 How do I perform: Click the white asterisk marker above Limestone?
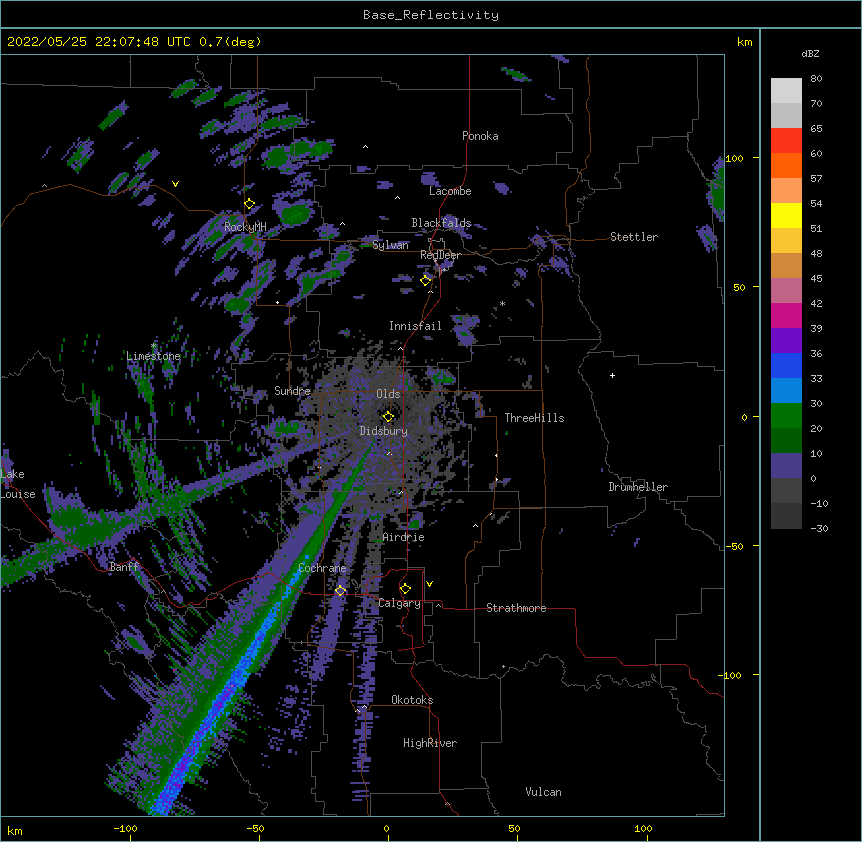tap(153, 346)
